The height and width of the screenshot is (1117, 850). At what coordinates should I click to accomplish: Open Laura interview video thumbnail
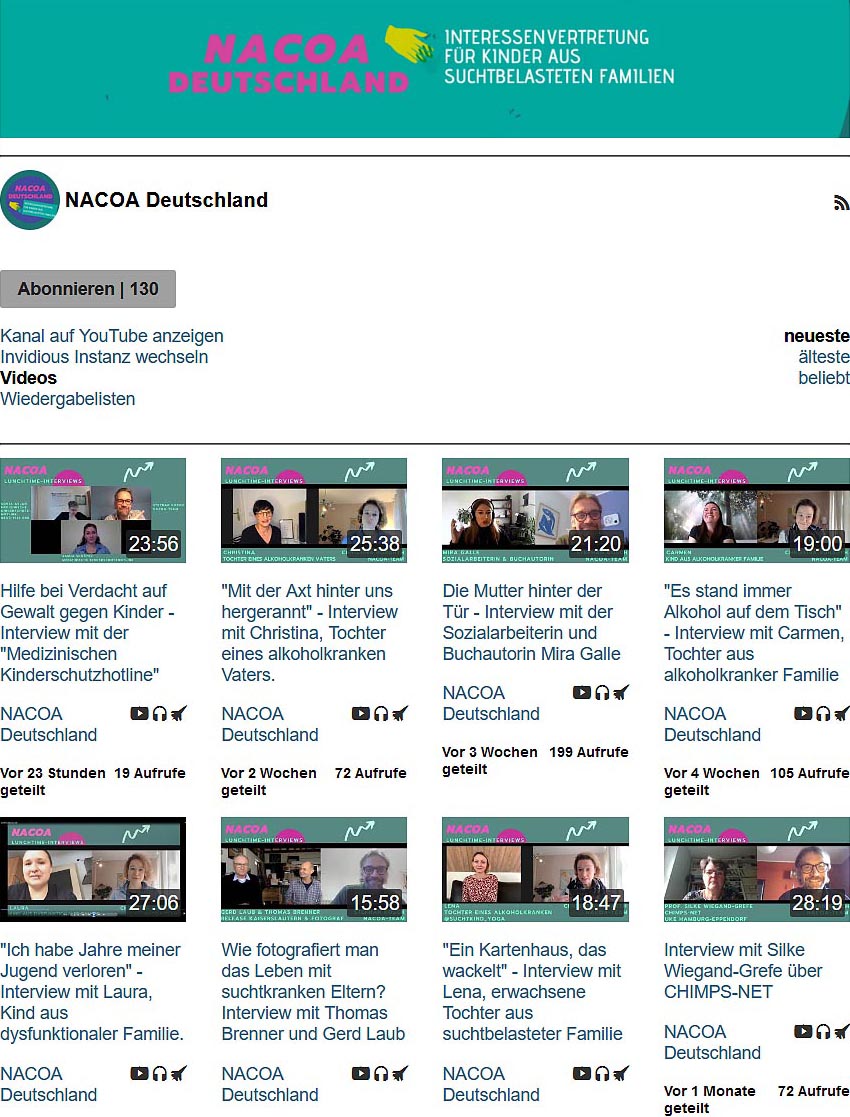point(93,869)
